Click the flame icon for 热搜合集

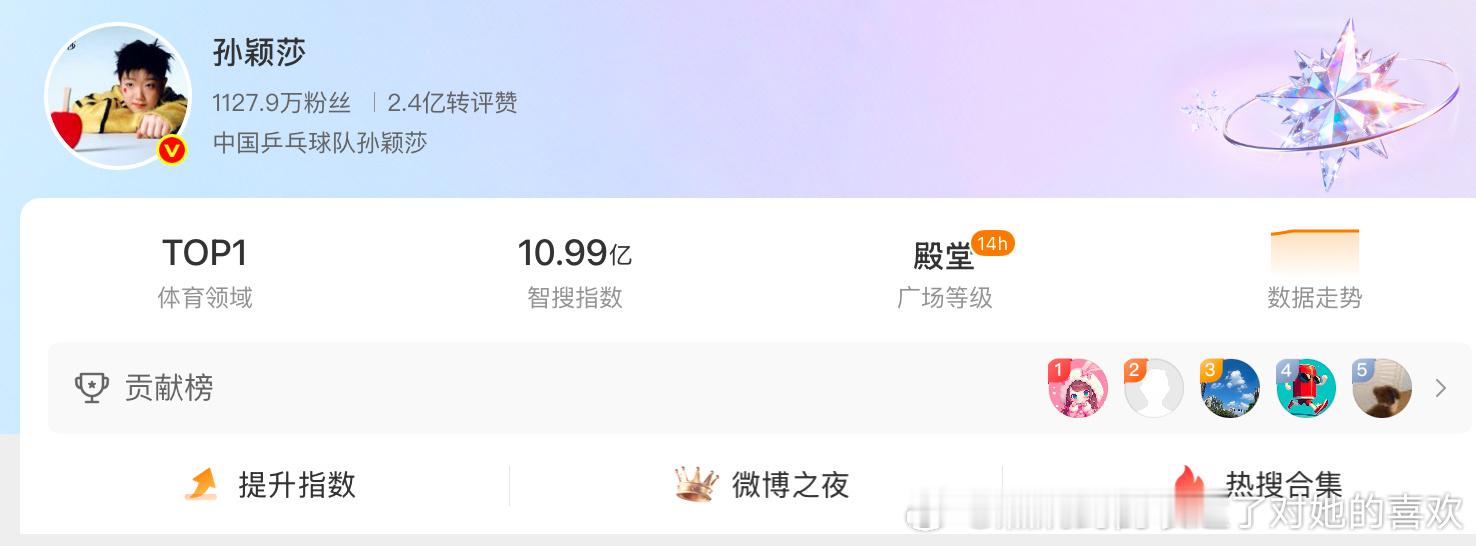click(x=1190, y=485)
